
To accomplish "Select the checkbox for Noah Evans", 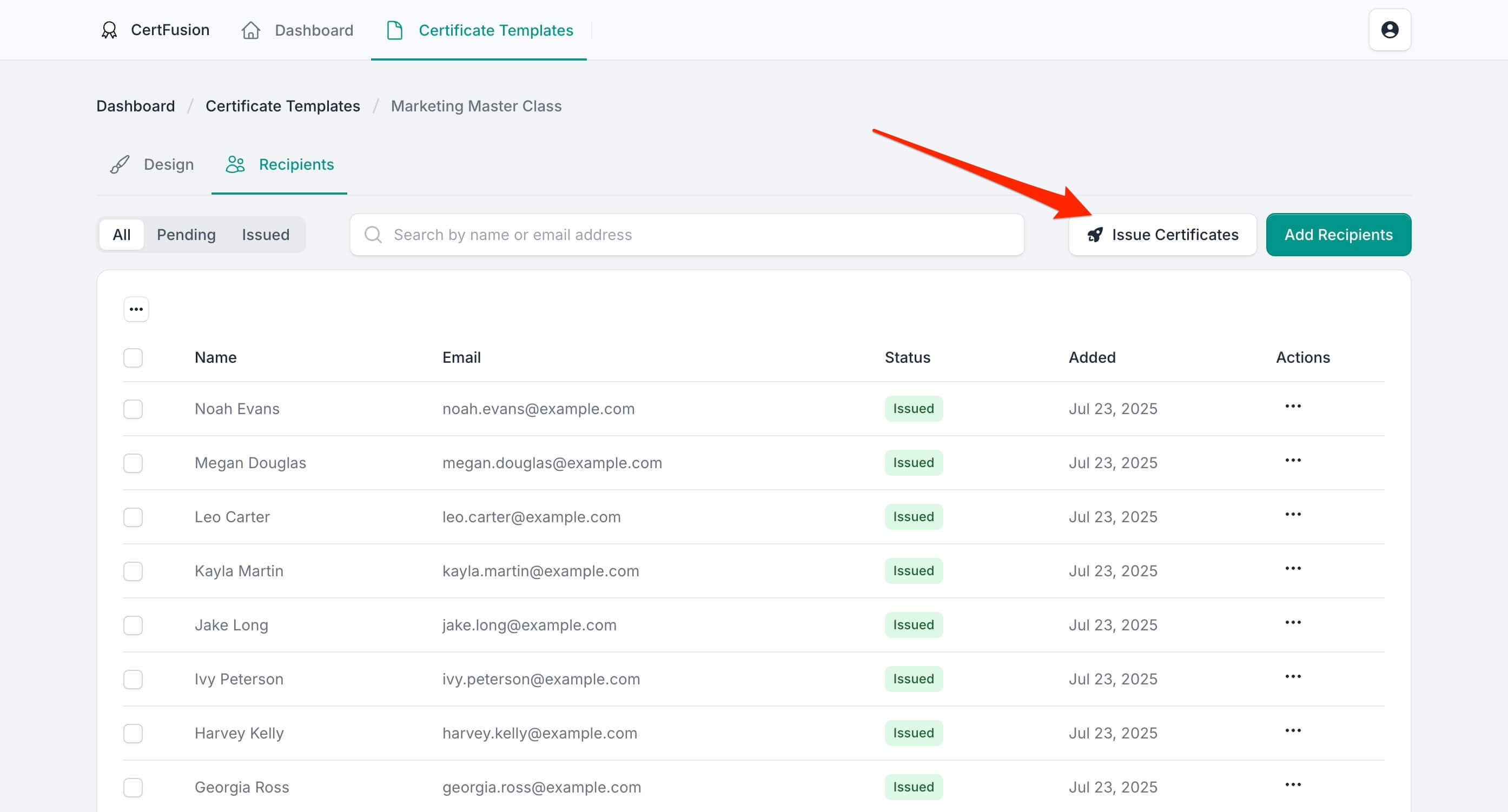I will 133,409.
